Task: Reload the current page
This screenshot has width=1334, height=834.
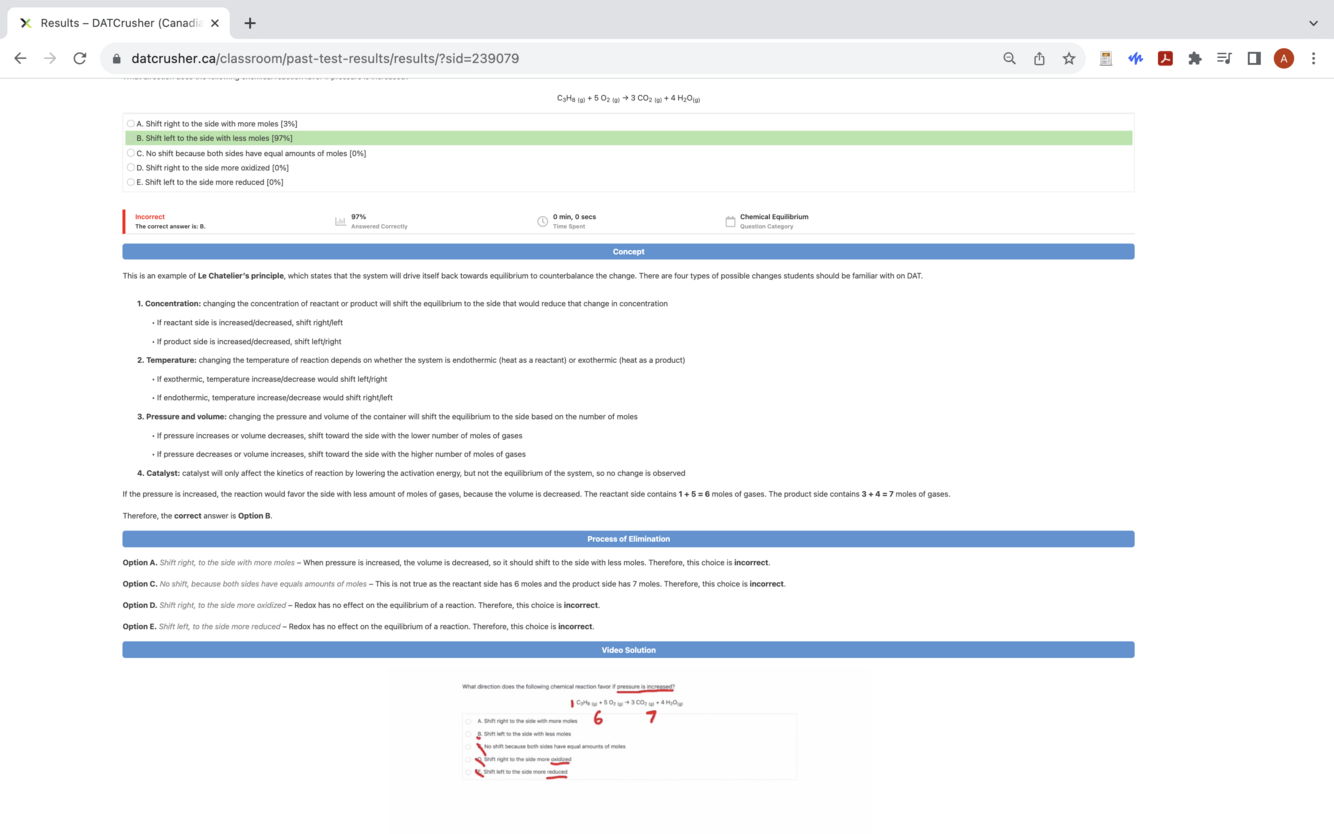Action: coord(80,59)
